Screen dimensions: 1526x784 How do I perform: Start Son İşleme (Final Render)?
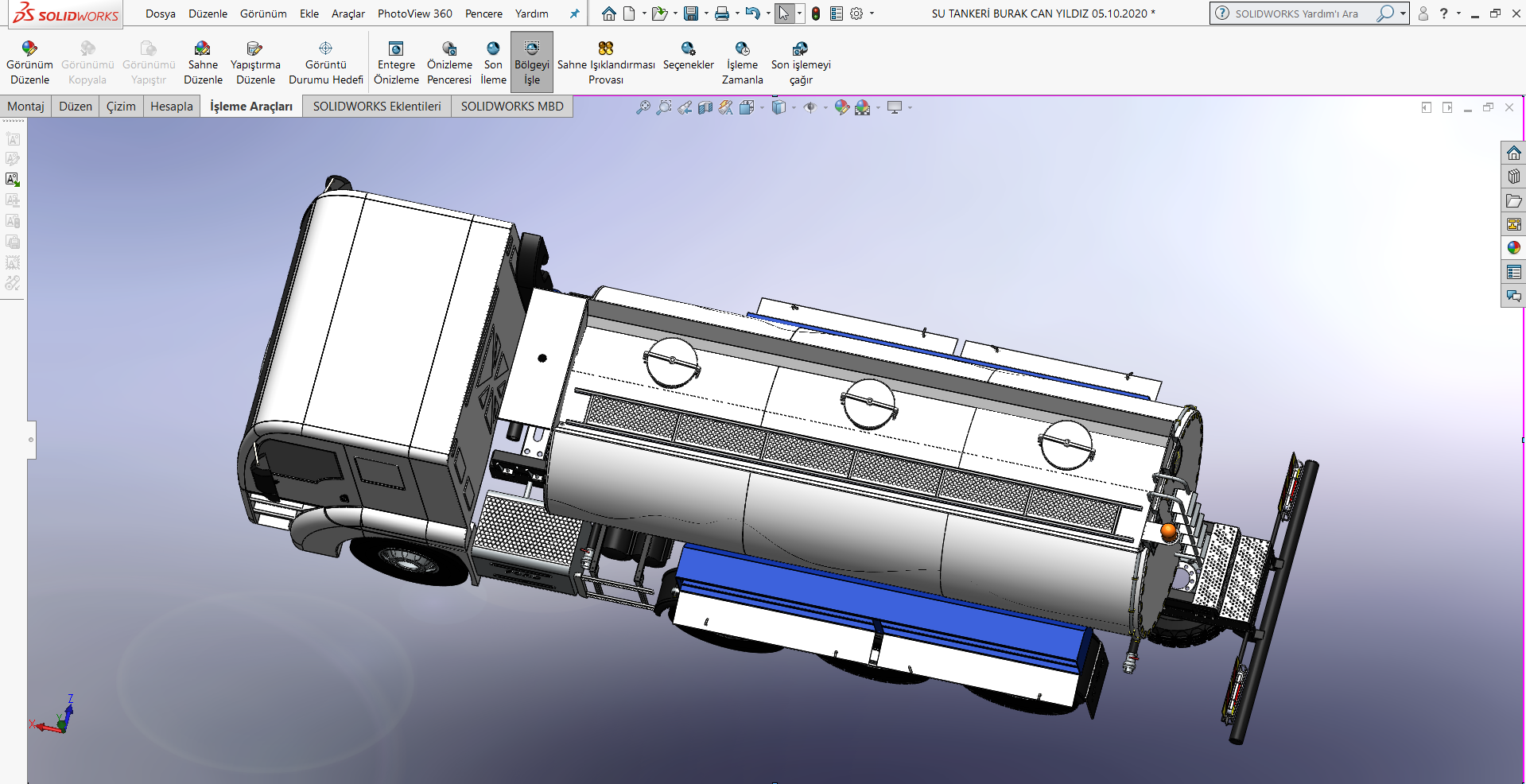tap(493, 63)
